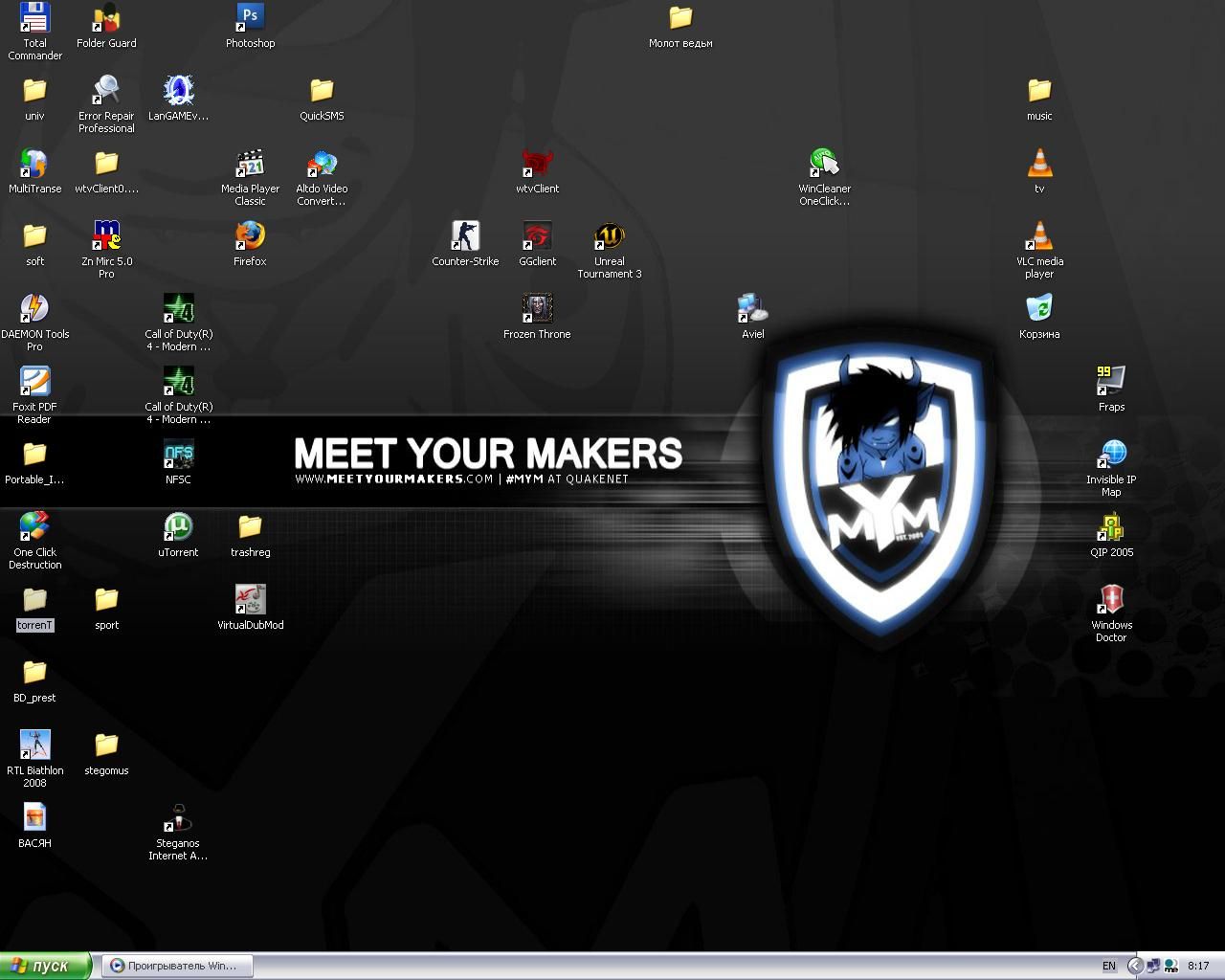Click the RTL Biathlon 2008 icon
The image size is (1225, 980).
[x=34, y=745]
